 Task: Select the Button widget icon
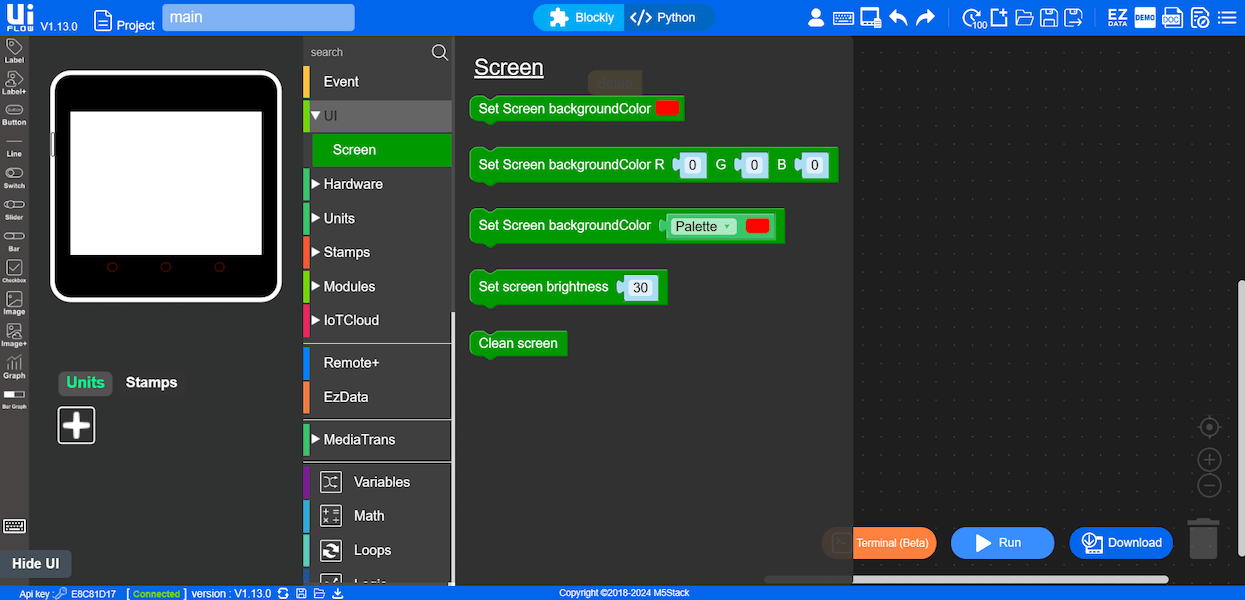point(14,114)
